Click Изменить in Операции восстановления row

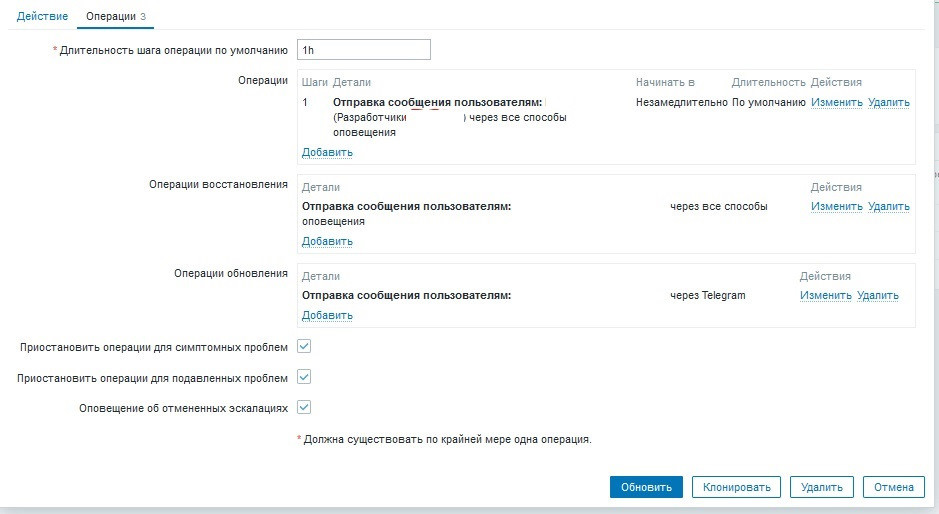(x=836, y=206)
